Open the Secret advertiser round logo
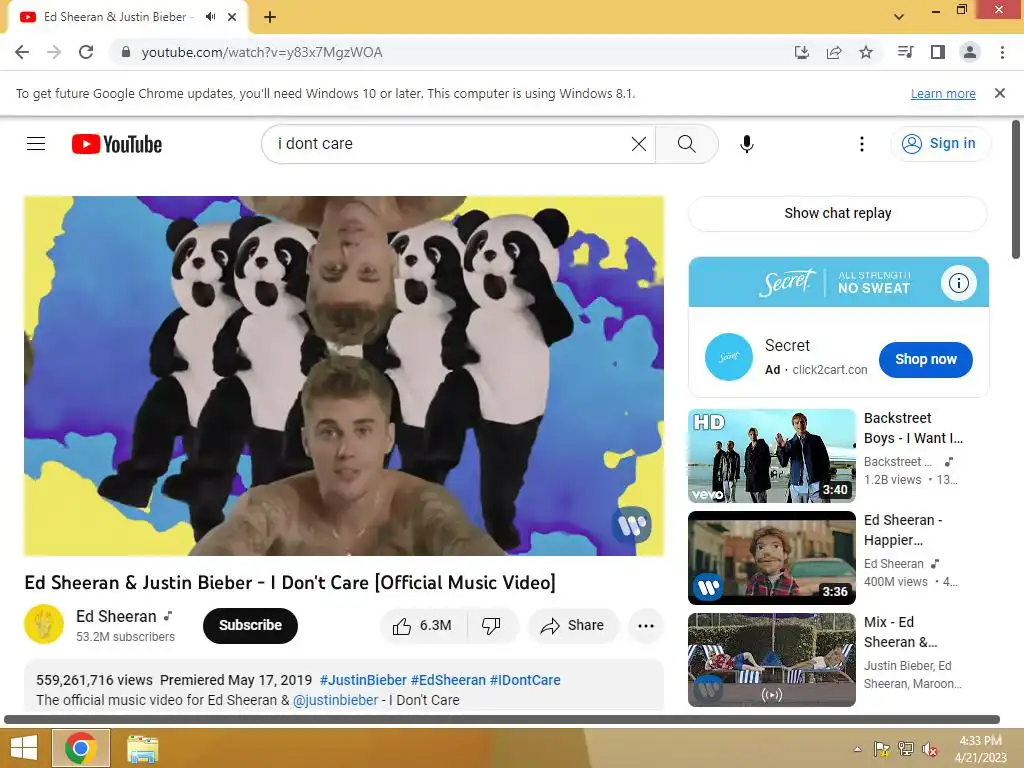1024x768 pixels. 729,357
